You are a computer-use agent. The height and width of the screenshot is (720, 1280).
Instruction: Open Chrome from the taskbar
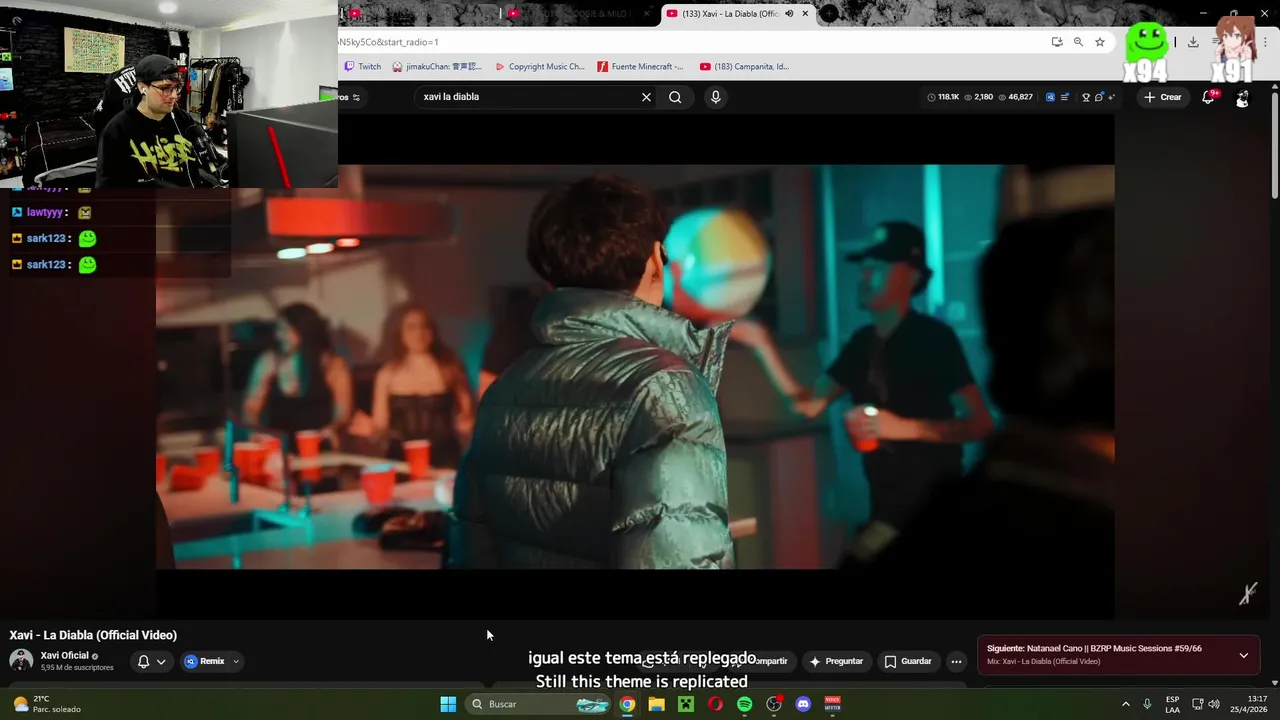627,704
